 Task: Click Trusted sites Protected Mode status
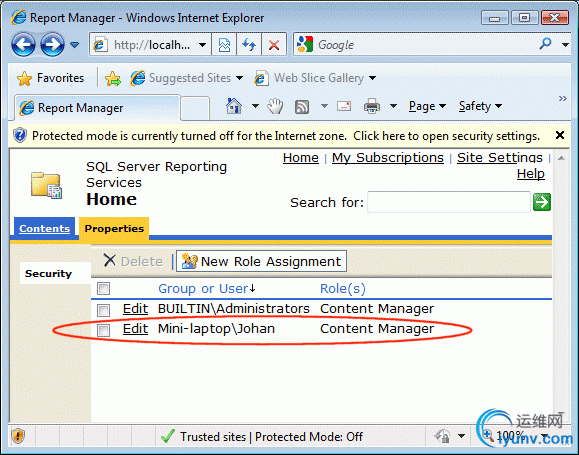click(x=262, y=437)
